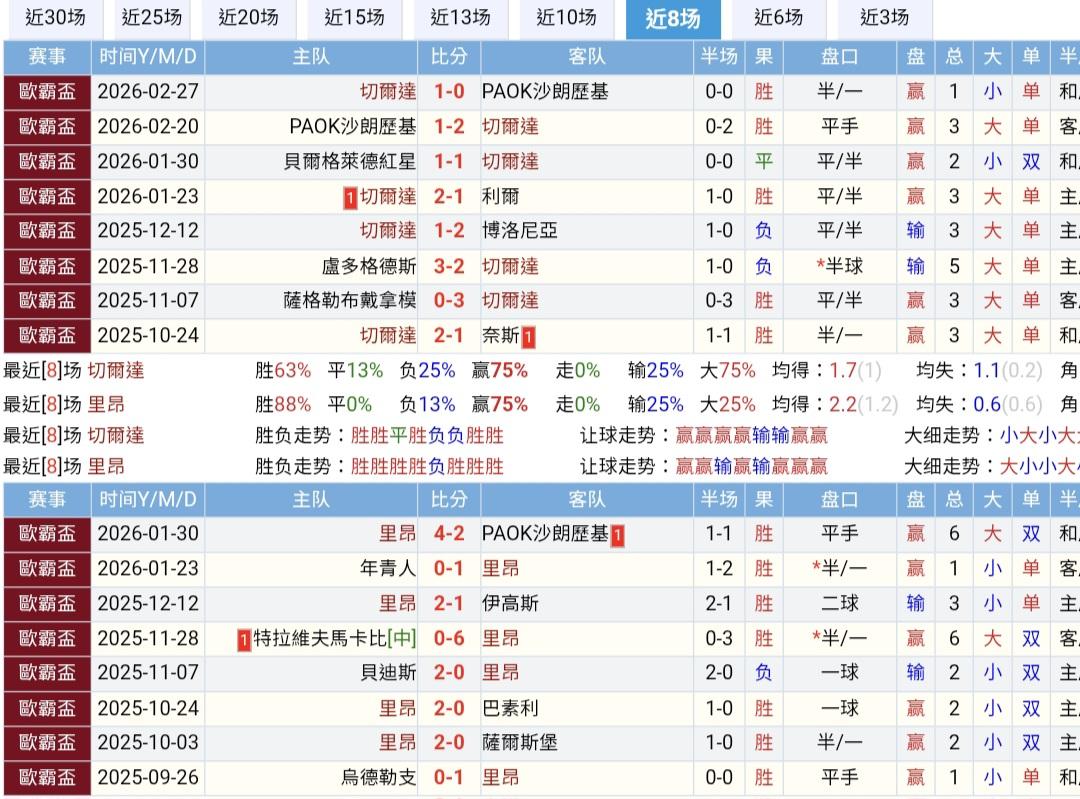Open the 近15场 tab

coord(354,18)
